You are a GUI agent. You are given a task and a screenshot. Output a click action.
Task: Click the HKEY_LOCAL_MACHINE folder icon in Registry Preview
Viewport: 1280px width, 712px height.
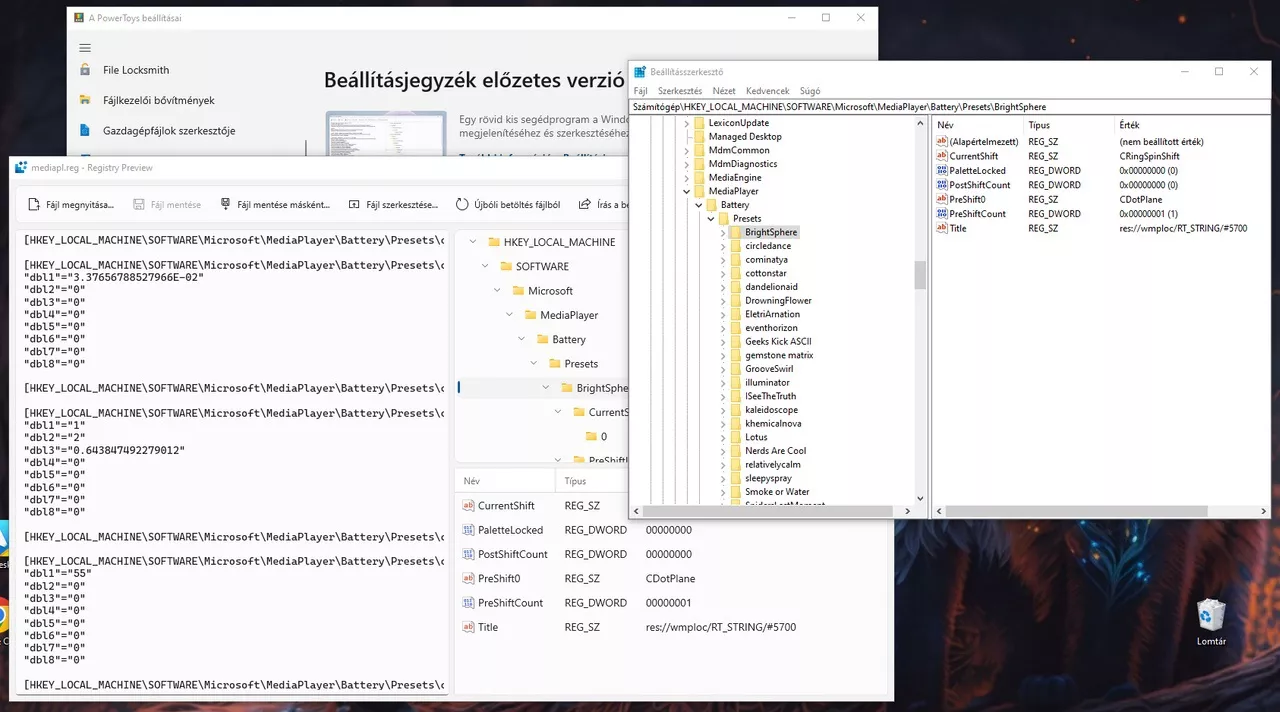click(x=493, y=242)
